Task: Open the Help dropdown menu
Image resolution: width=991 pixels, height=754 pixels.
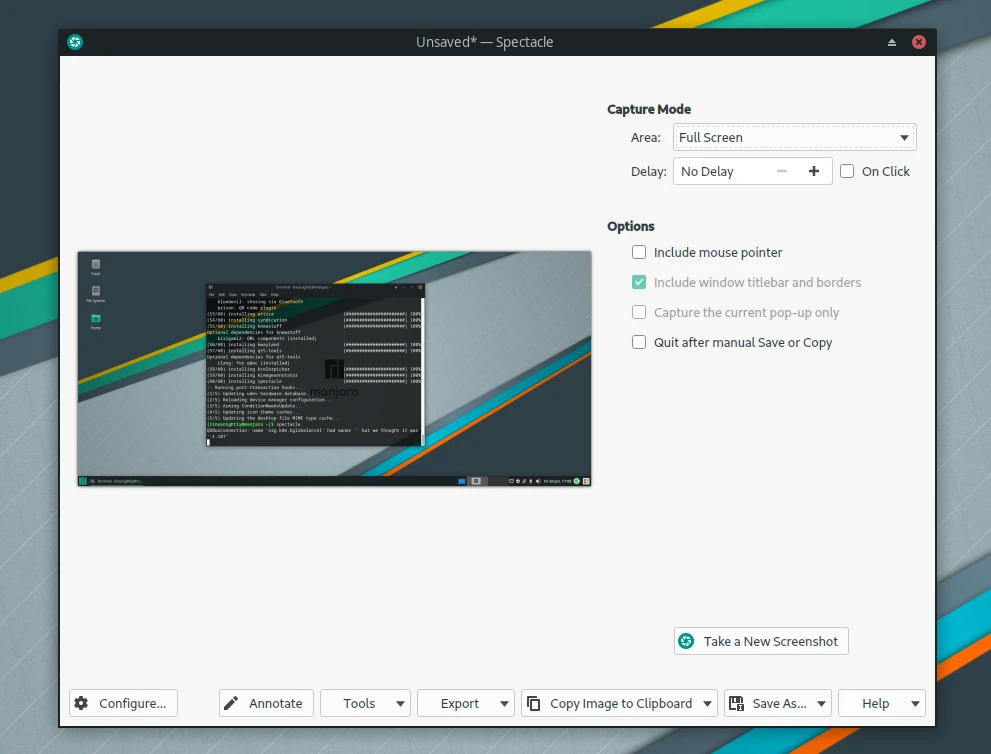Action: [x=882, y=703]
